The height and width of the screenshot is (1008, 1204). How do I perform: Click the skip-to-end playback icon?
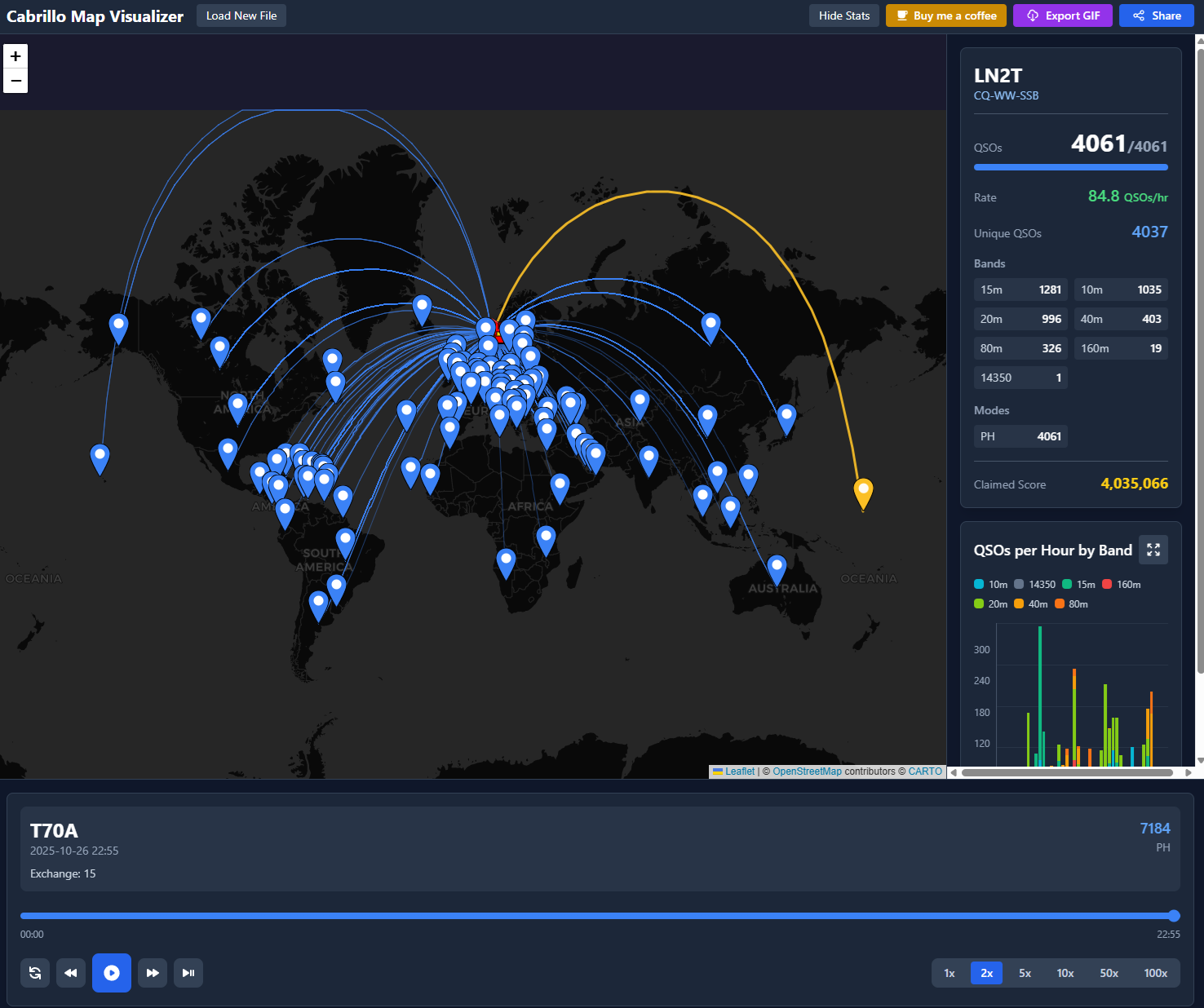(x=188, y=973)
